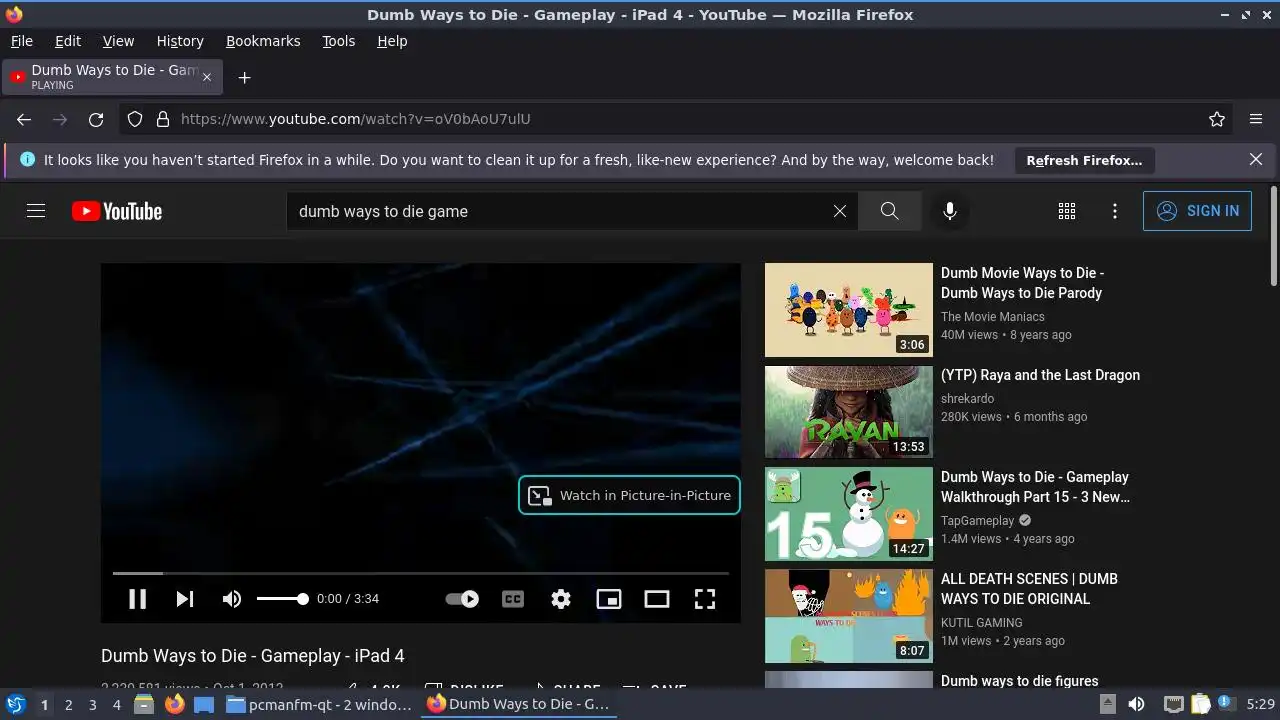Click The Movie Maniacs channel name
1280x720 pixels.
point(993,317)
